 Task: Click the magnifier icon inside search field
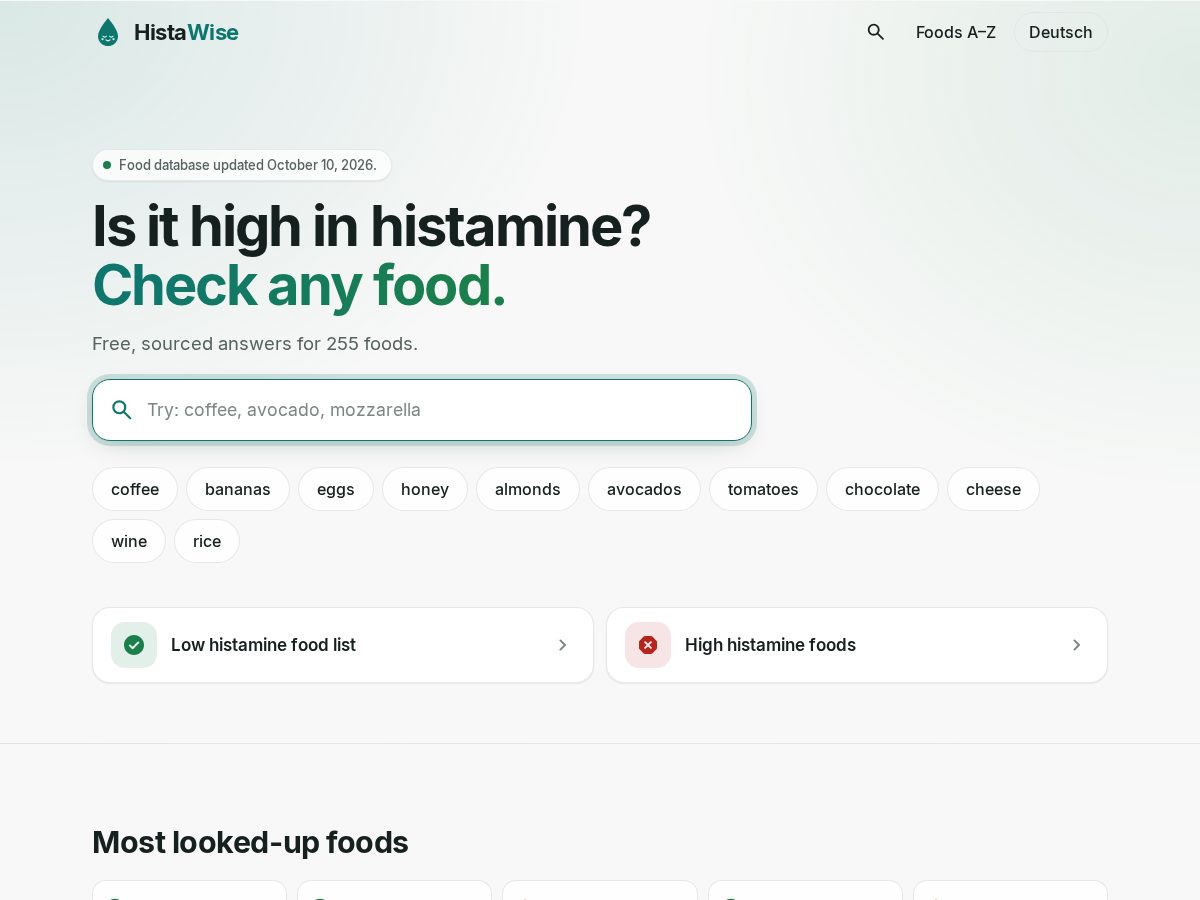(122, 410)
